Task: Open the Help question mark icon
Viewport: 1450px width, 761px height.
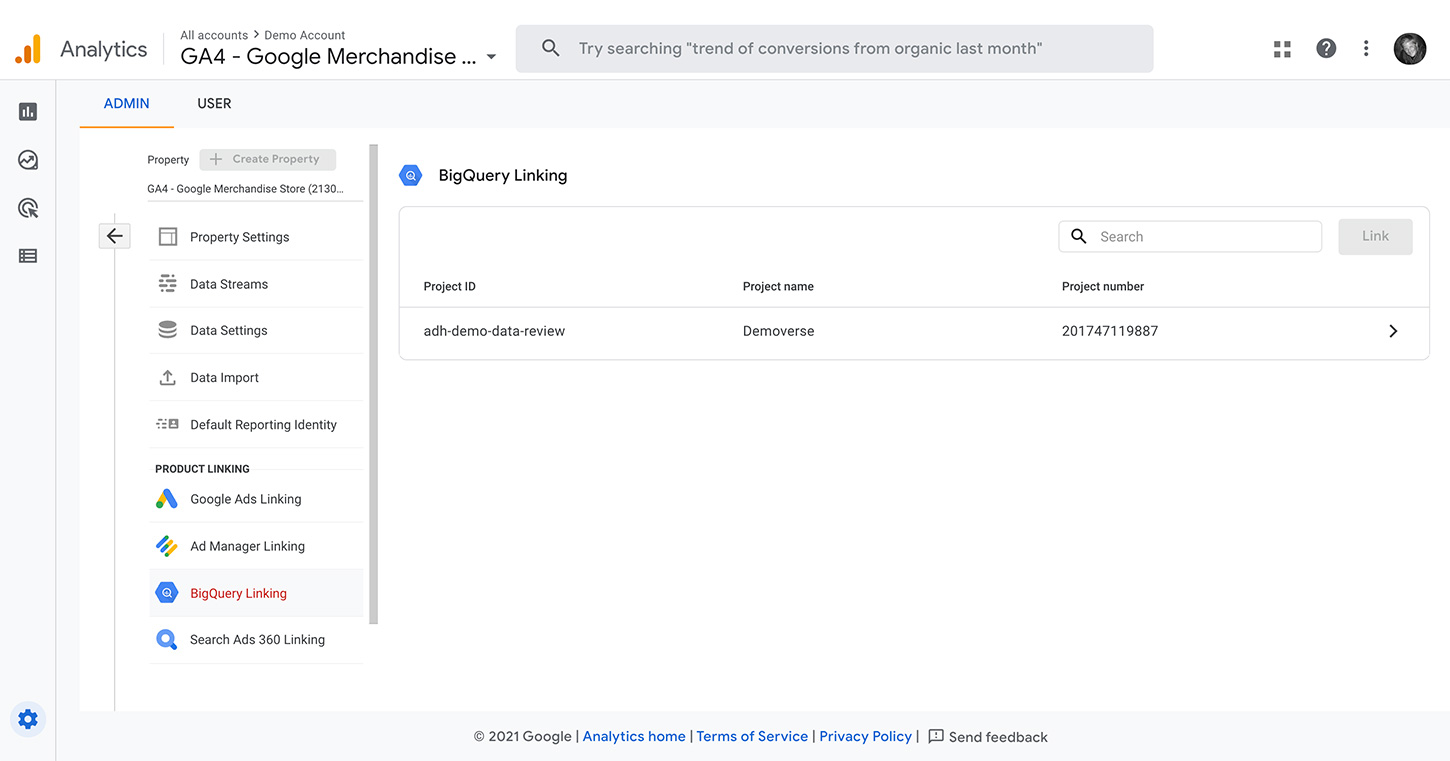Action: point(1326,48)
